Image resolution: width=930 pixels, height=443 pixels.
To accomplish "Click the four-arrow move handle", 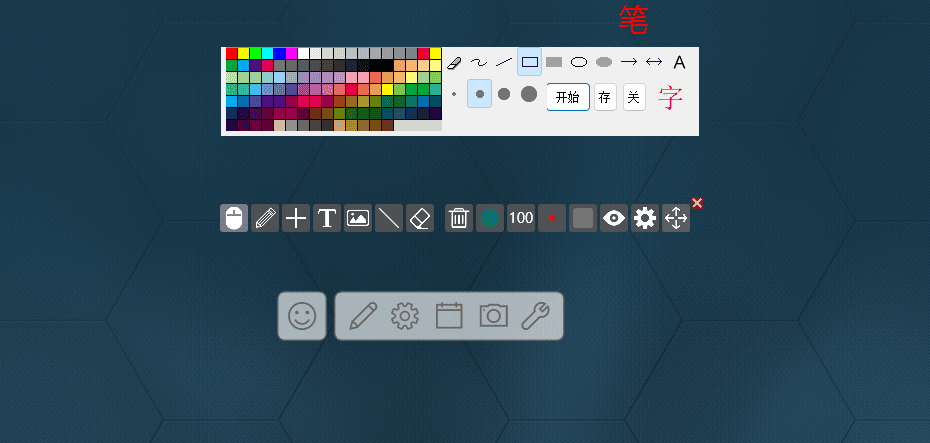I will tap(676, 218).
